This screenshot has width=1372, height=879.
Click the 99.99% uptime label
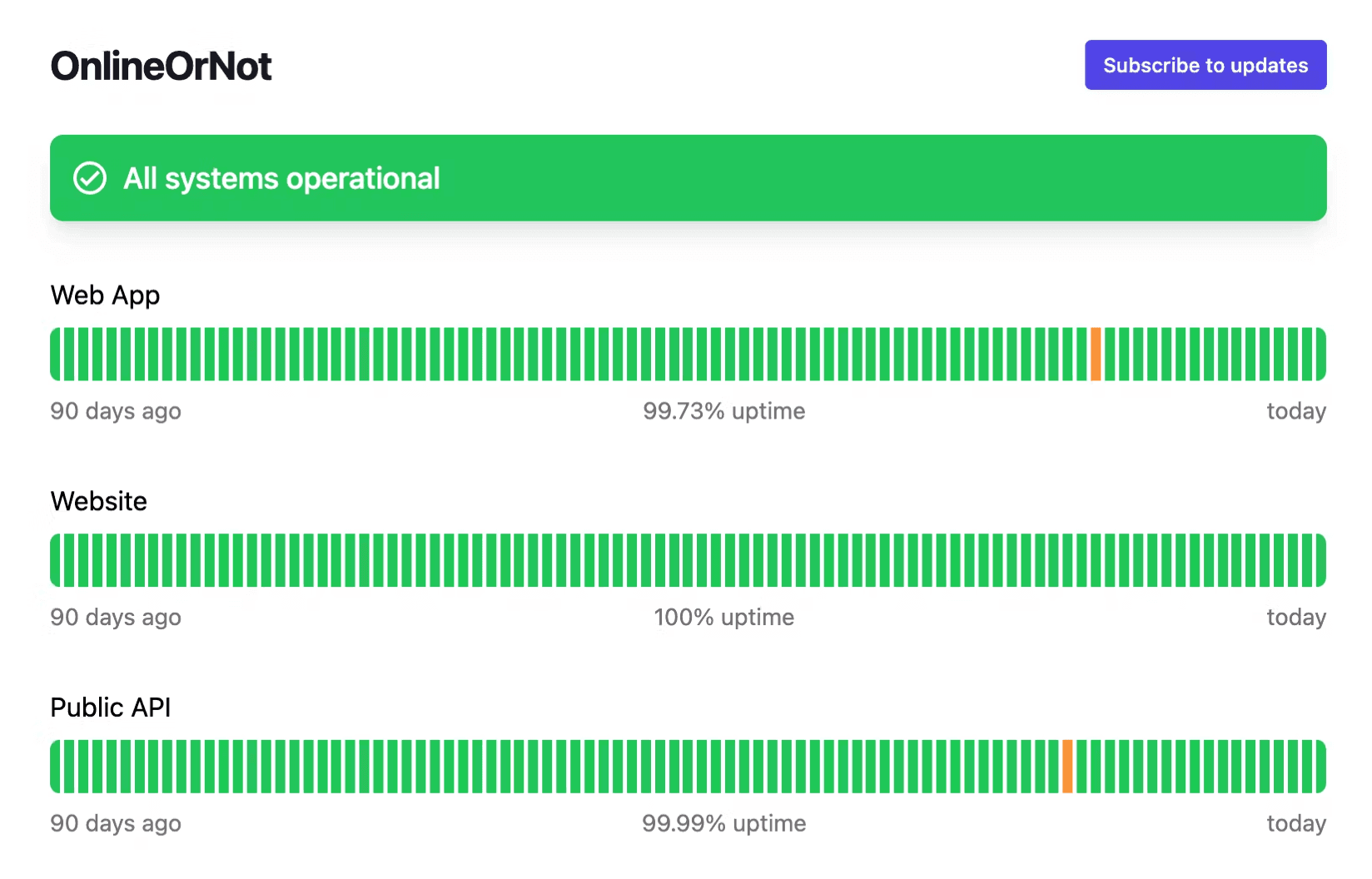point(723,823)
